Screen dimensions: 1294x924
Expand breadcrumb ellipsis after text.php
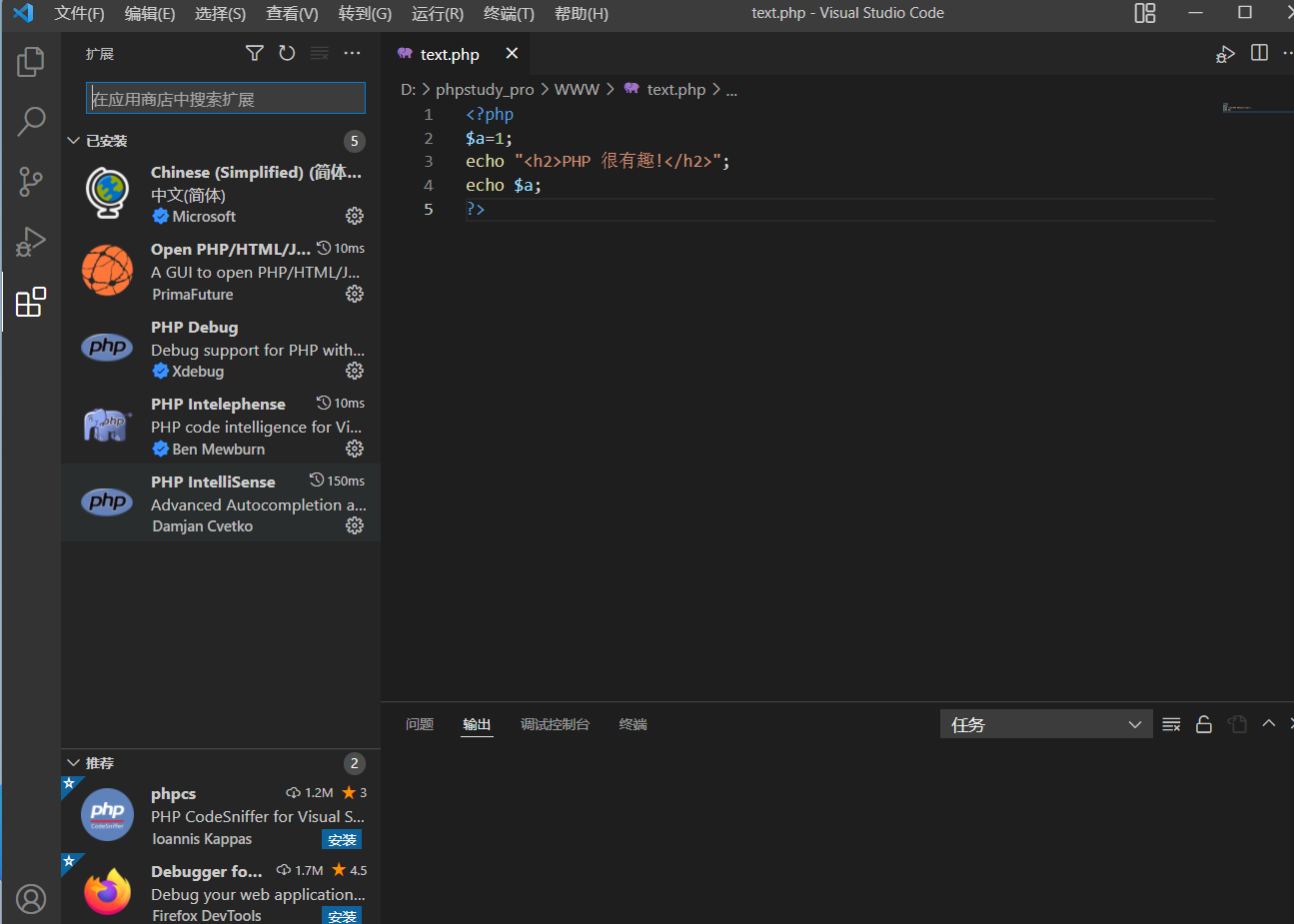click(731, 90)
